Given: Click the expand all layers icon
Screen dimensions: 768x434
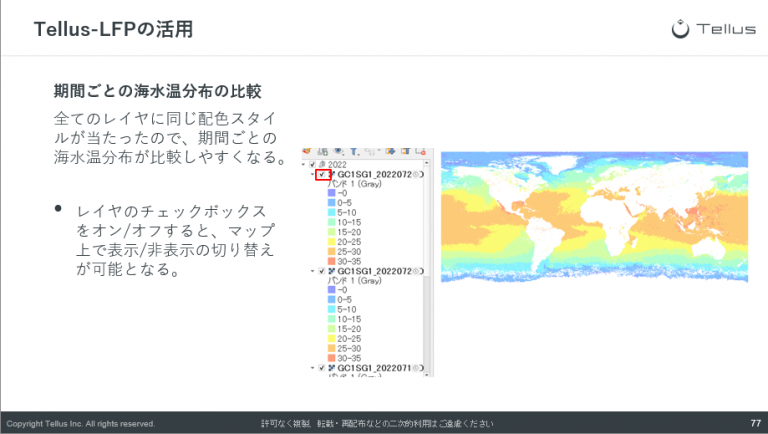Looking at the screenshot, I should click(390, 151).
